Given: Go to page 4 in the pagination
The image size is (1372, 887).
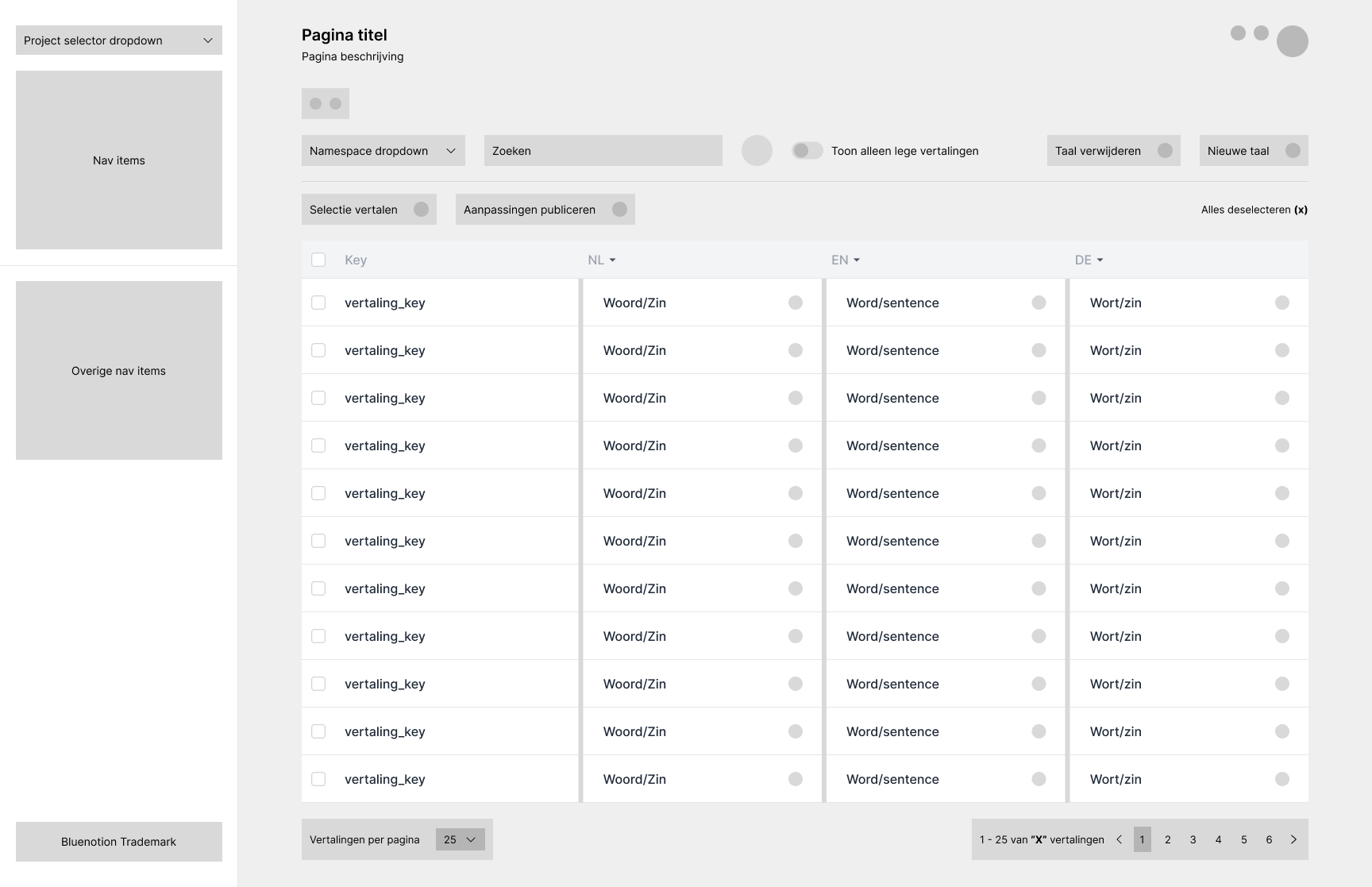Looking at the screenshot, I should tap(1218, 839).
